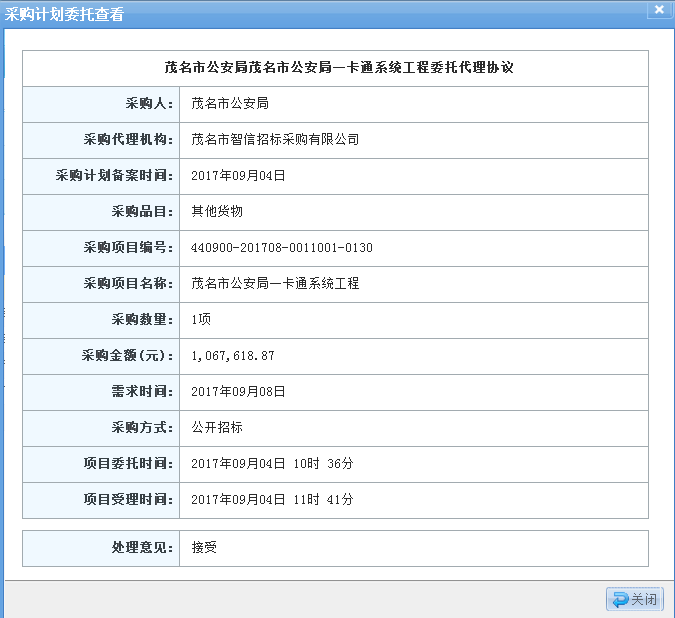This screenshot has width=675, height=618.
Task: Click project name 茂名市公安局一卡通系统工程 in 采购项目名称 row
Action: (275, 283)
